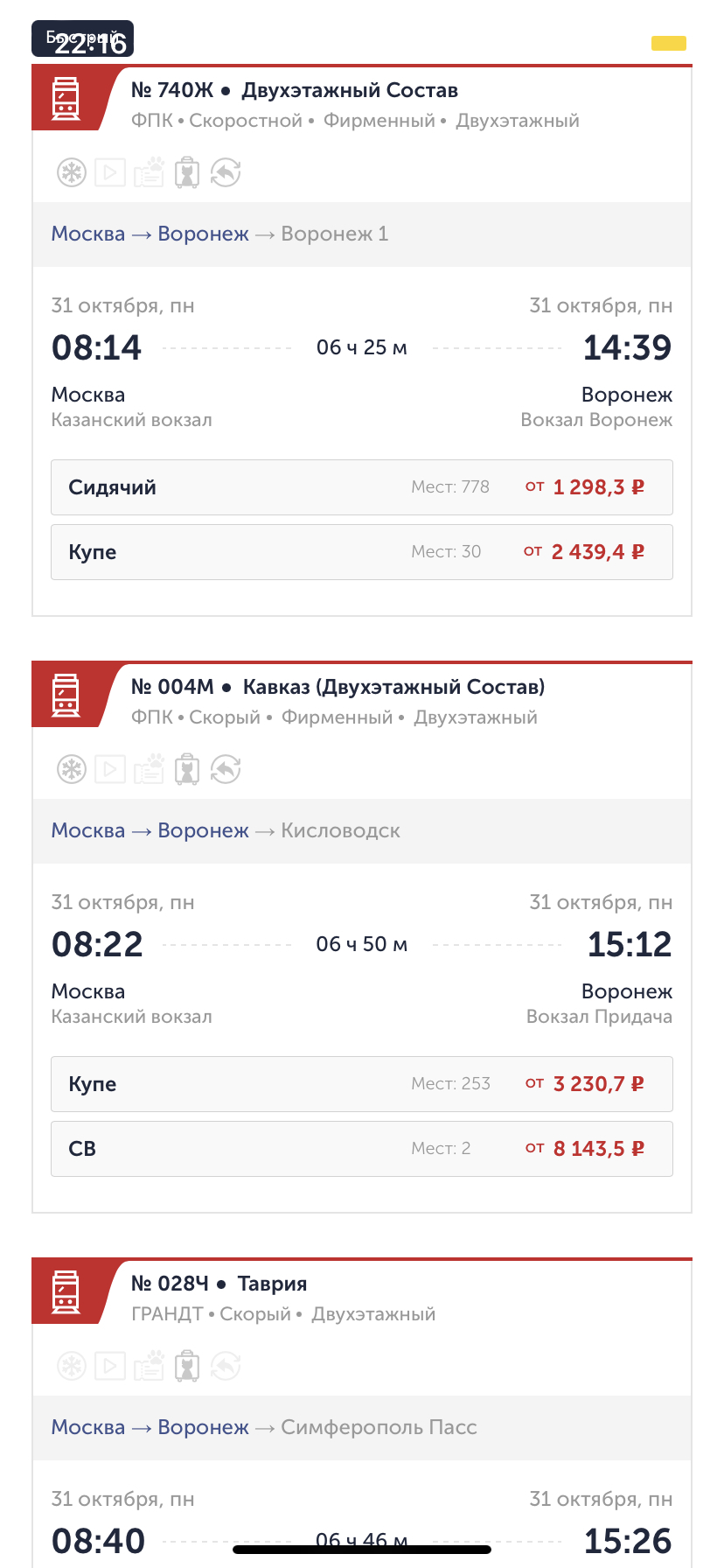The width and height of the screenshot is (724, 1568).
Task: Tap the snowflake icon on train 740Ж
Action: click(72, 172)
